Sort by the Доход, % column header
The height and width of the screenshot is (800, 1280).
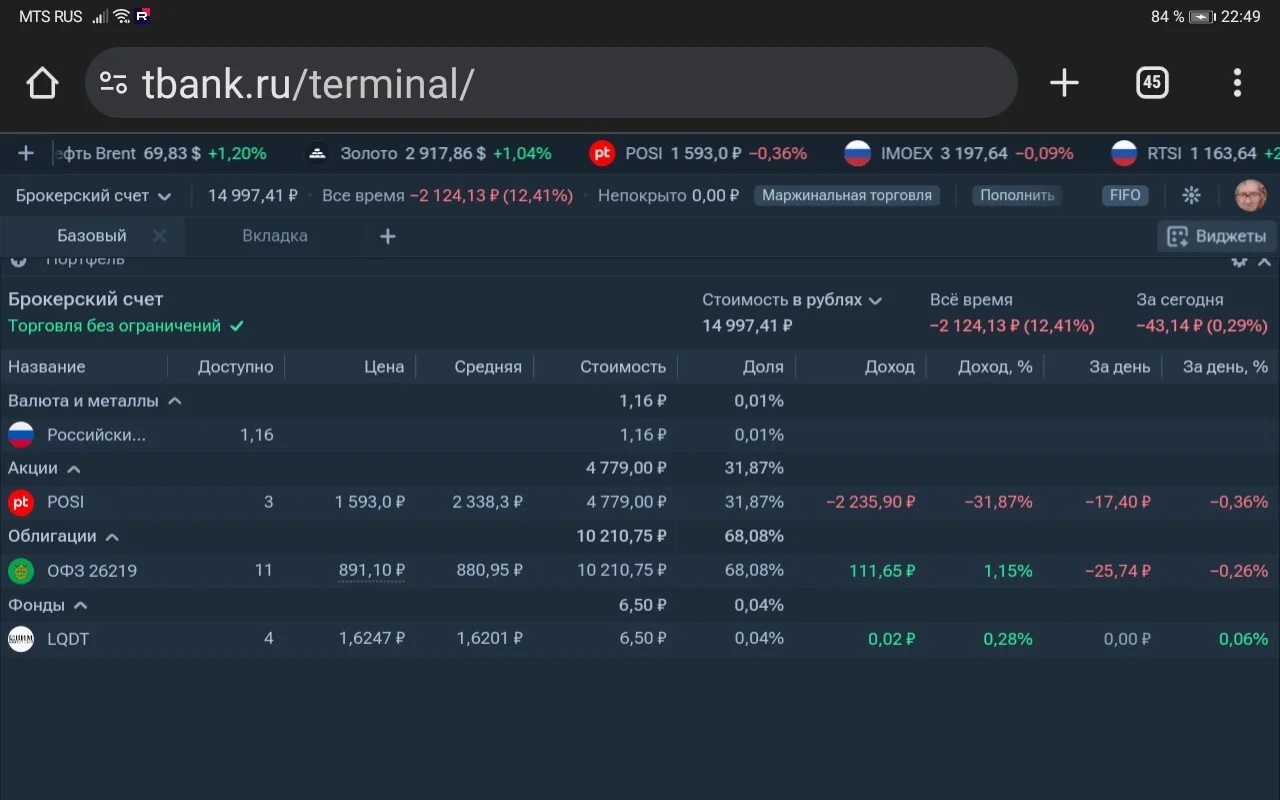[x=995, y=367]
